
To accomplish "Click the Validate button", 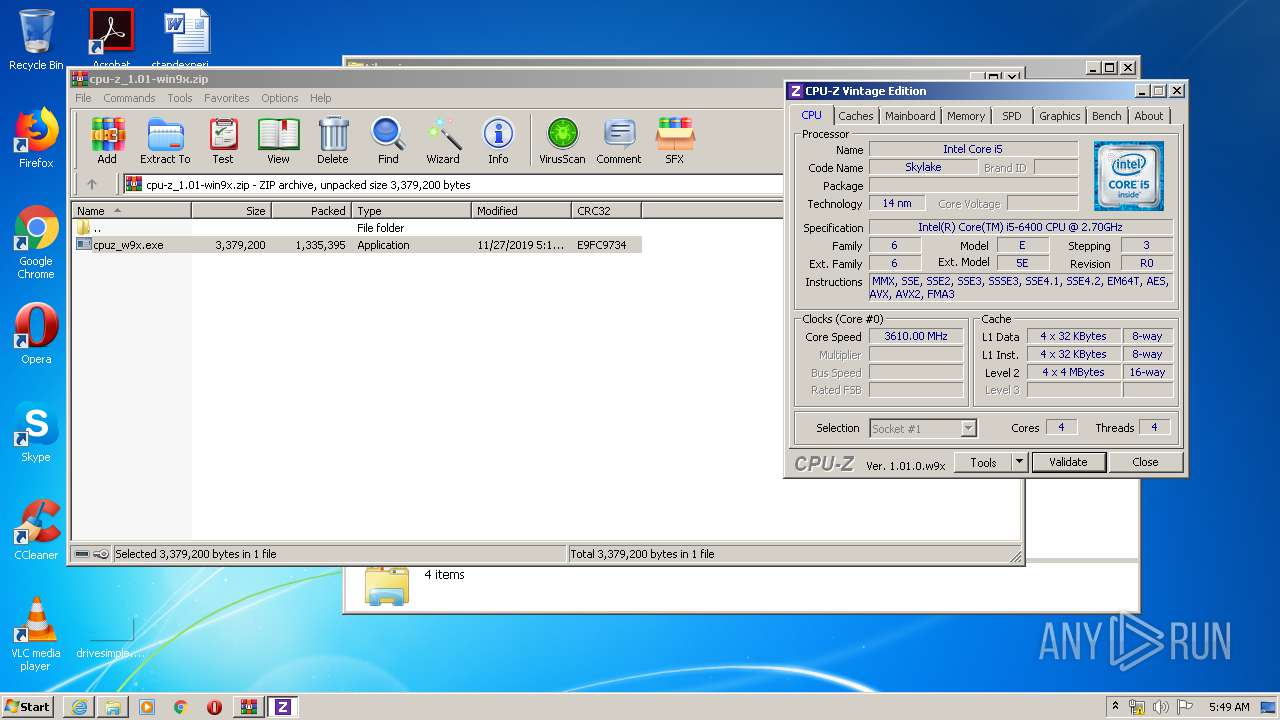I will [1068, 462].
